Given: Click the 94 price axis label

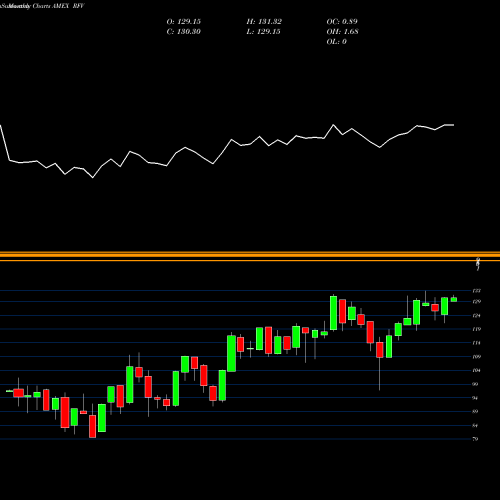Looking at the screenshot, I should point(476,398).
